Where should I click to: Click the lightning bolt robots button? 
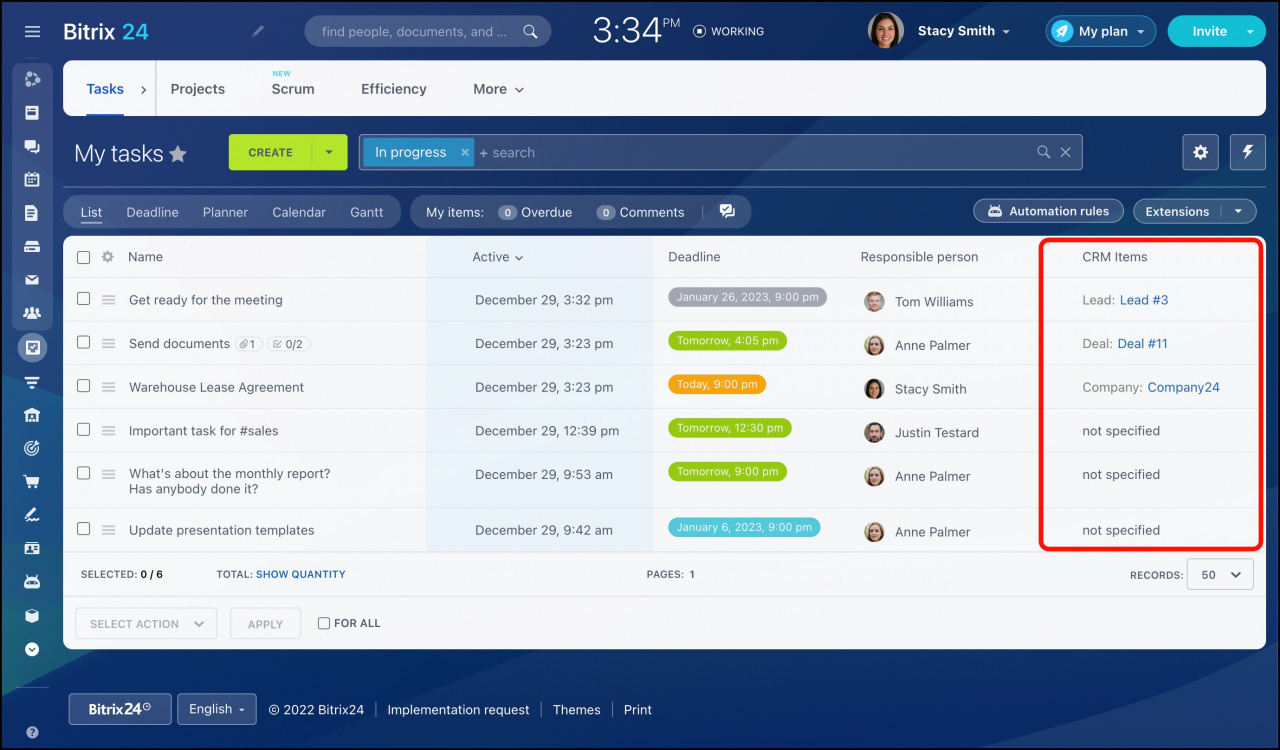[x=1248, y=152]
